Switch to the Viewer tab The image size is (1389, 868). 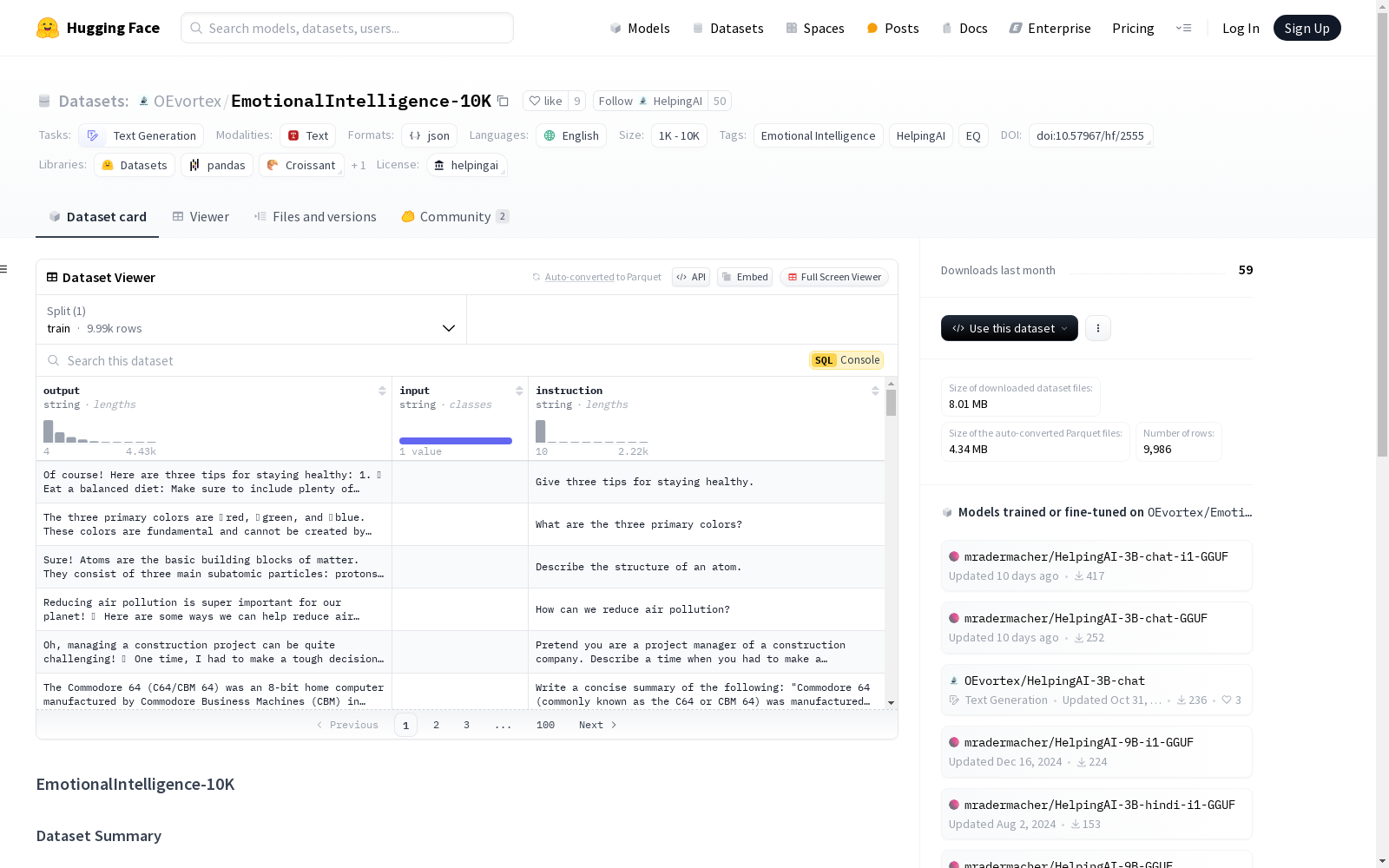coord(201,216)
